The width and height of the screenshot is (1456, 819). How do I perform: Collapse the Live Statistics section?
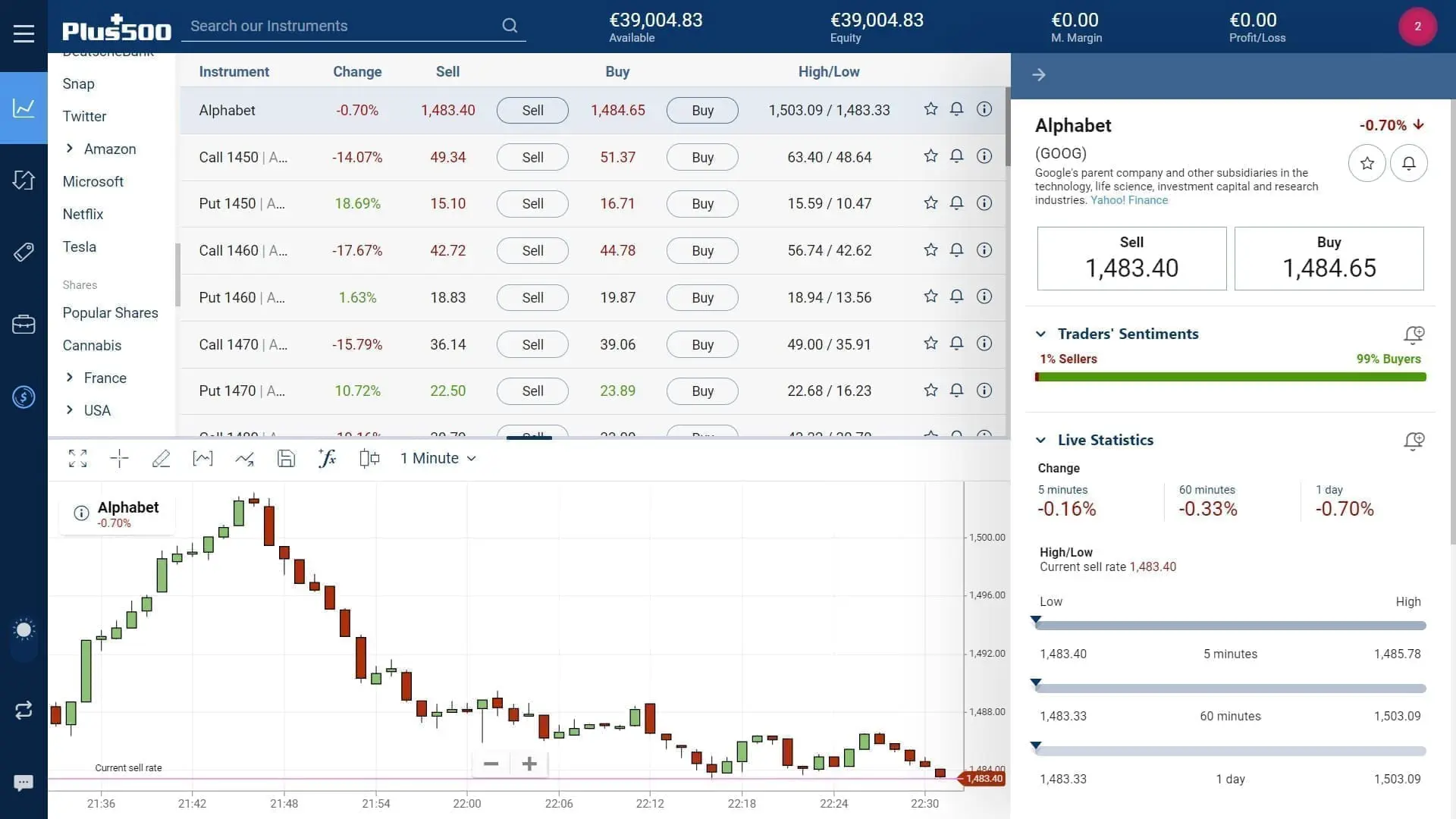[1040, 440]
